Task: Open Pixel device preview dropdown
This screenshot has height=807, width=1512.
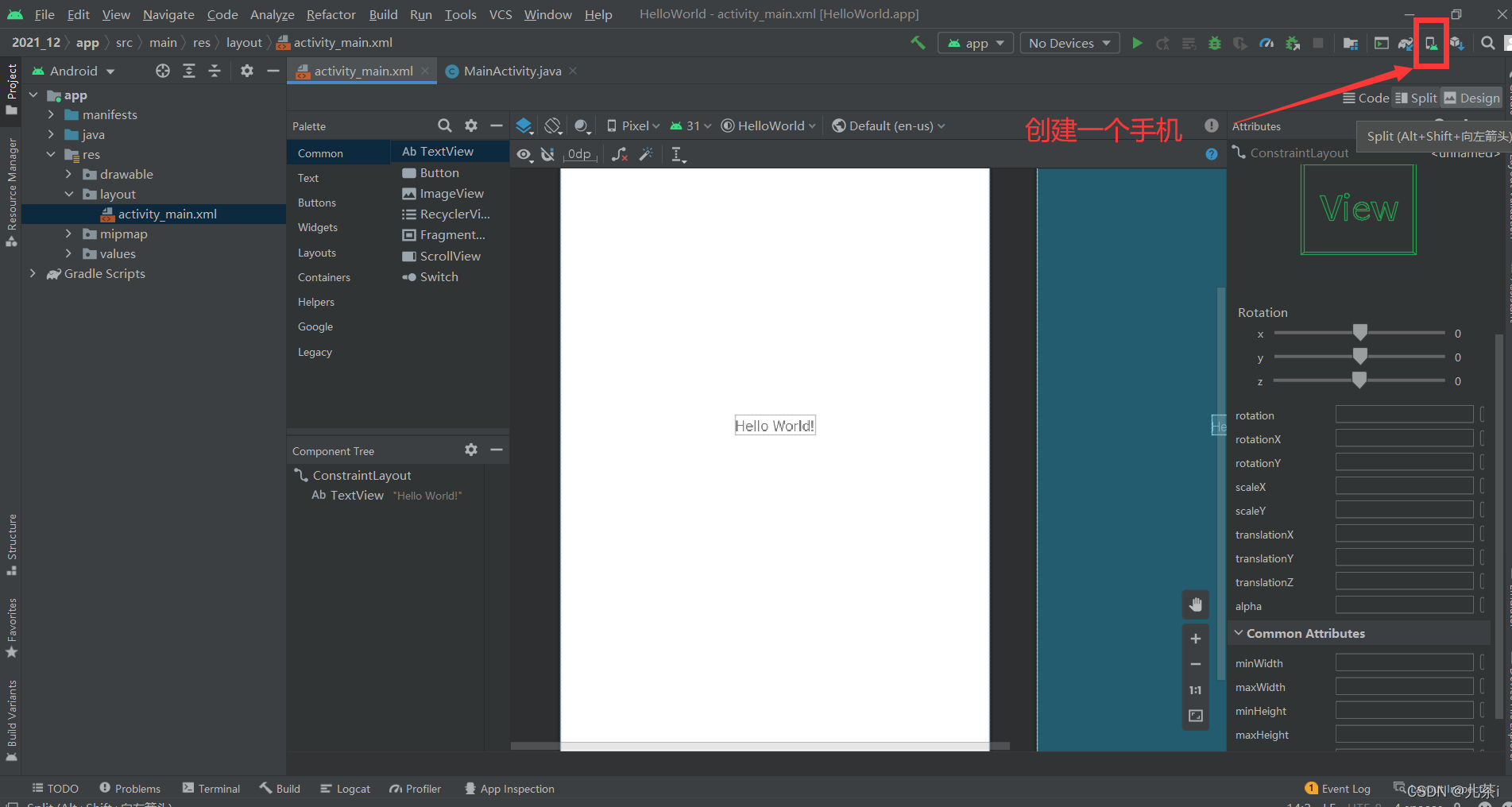Action: (633, 125)
